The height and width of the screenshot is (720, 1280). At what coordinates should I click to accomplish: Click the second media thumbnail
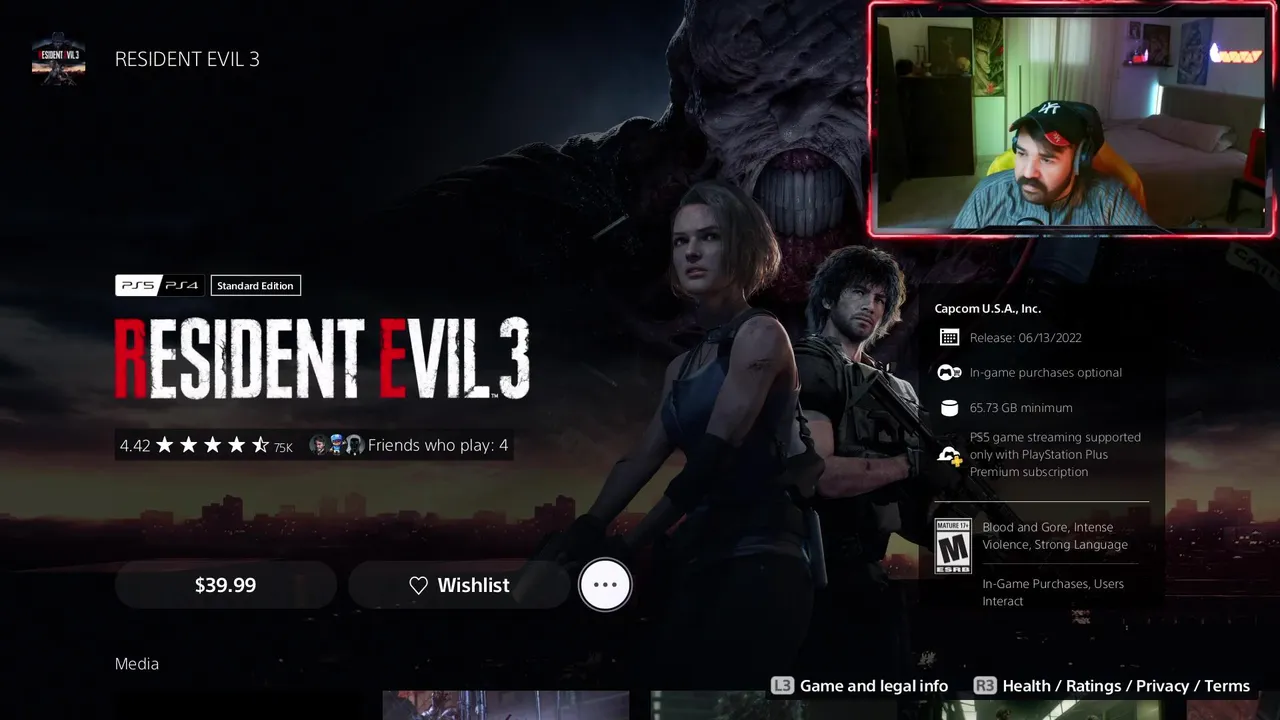tap(773, 705)
